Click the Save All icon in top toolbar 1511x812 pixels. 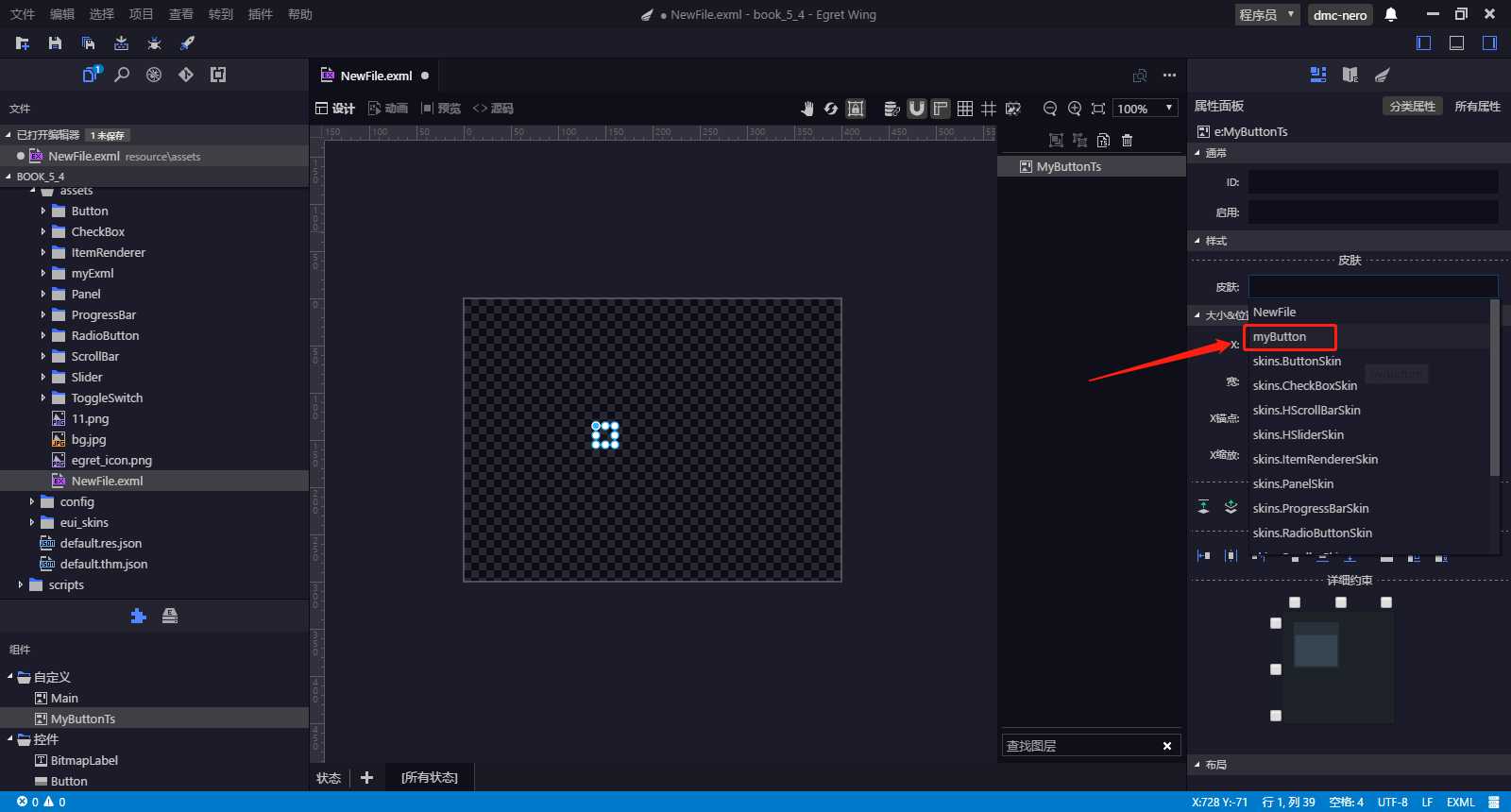pyautogui.click(x=88, y=43)
